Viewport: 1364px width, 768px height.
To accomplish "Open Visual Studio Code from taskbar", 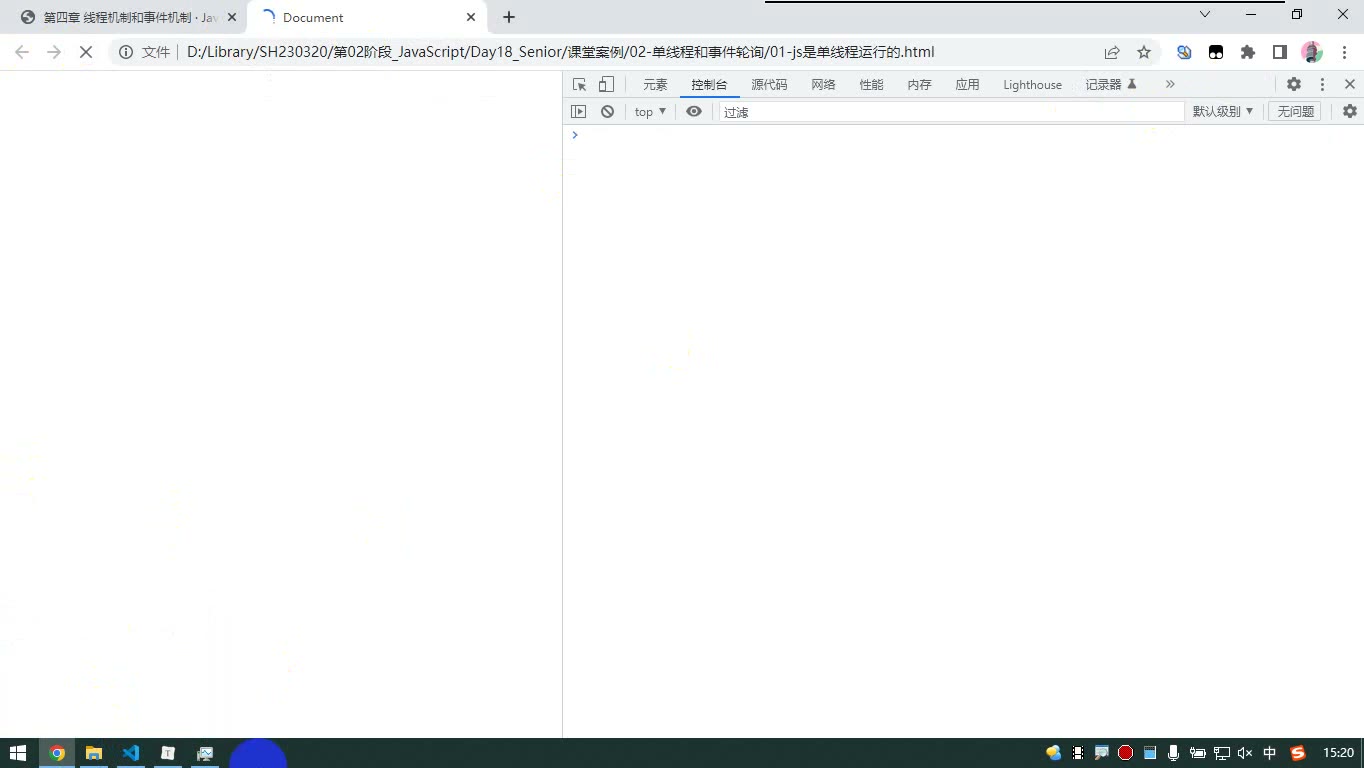I will (x=131, y=753).
